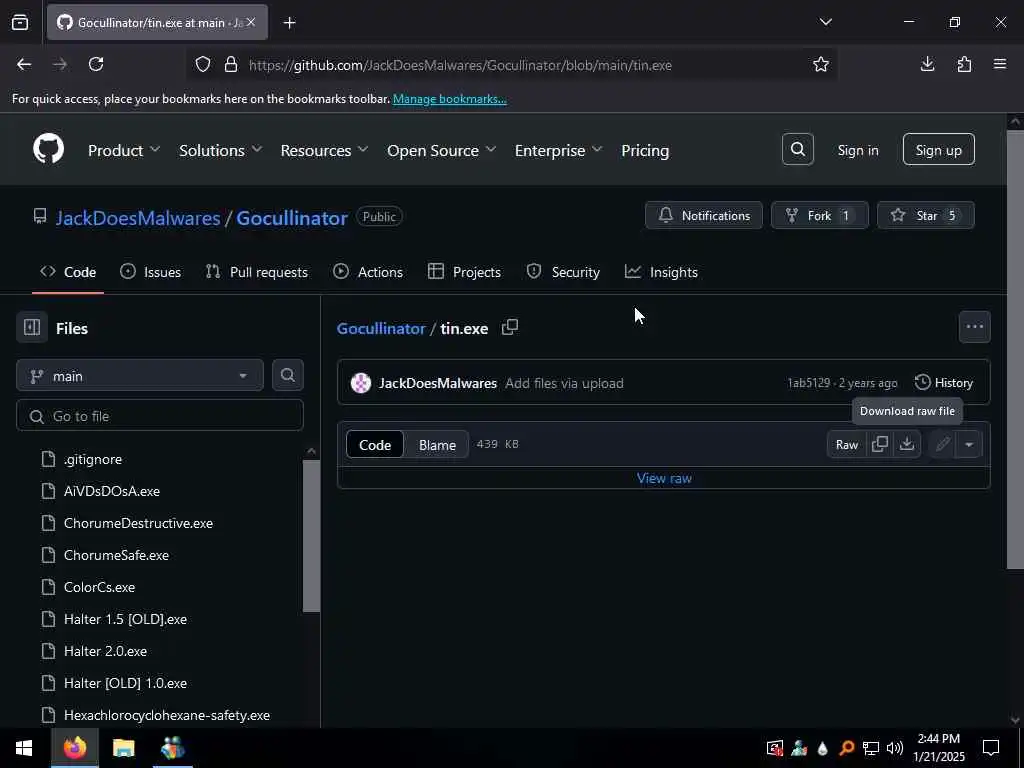
Task: Open File Explorer from the taskbar
Action: click(123, 748)
